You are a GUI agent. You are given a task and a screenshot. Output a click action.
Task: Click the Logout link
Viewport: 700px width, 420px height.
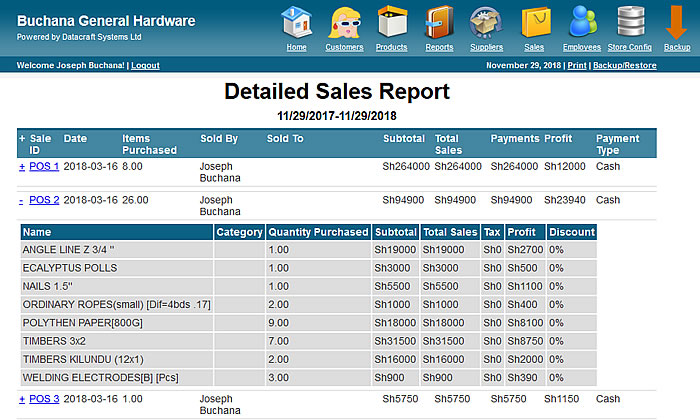(x=145, y=66)
